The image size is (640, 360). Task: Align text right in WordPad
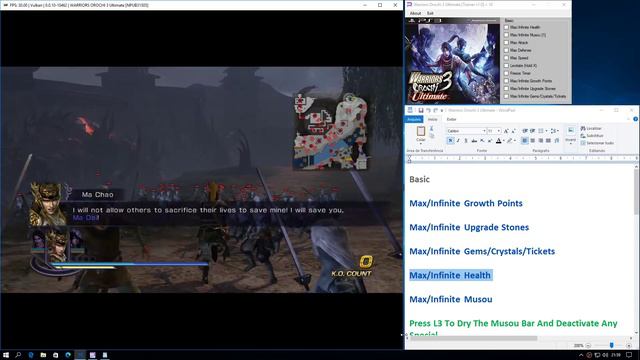[x=540, y=140]
